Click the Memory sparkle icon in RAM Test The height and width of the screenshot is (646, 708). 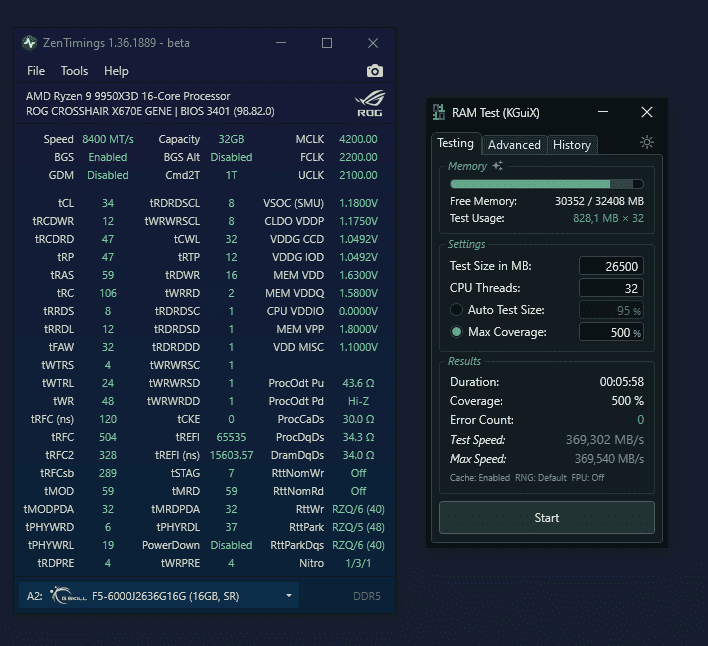498,166
